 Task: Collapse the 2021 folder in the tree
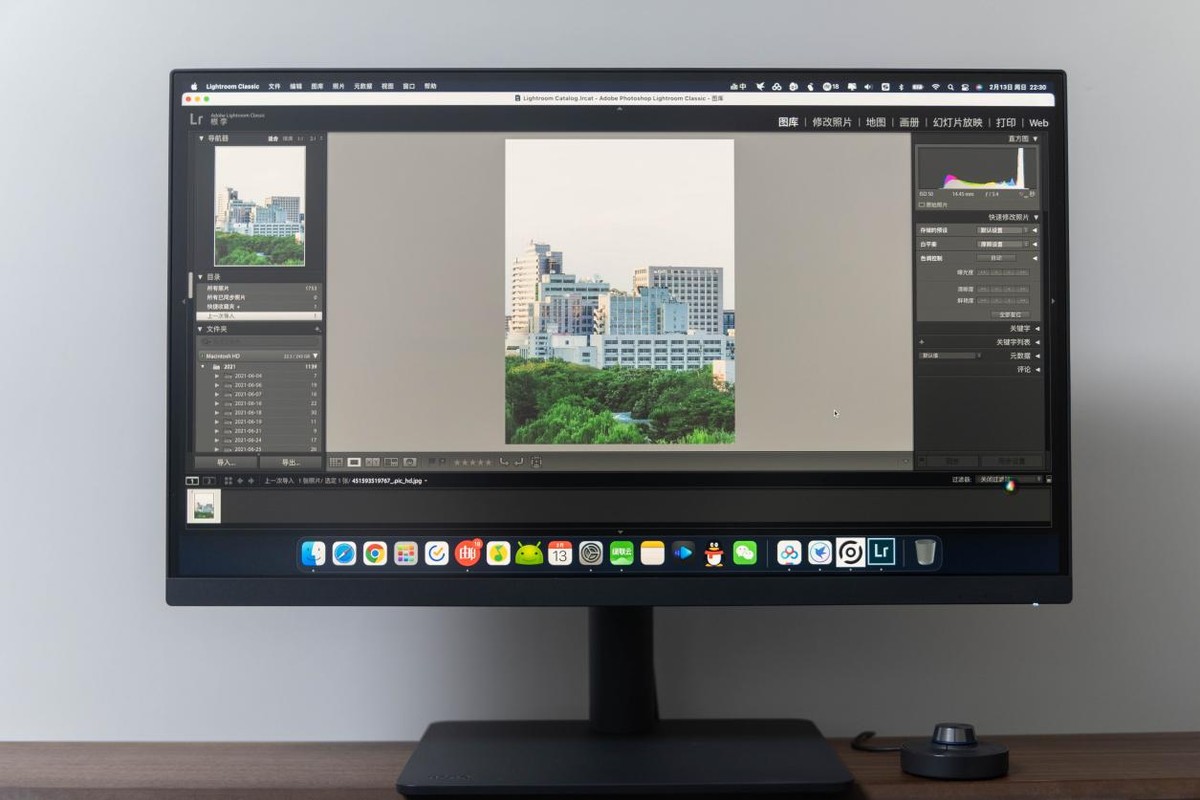point(203,367)
